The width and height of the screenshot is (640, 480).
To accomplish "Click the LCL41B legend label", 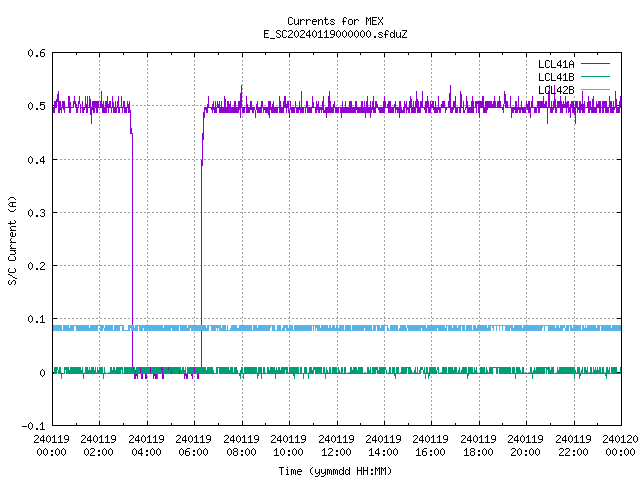I will coord(556,77).
